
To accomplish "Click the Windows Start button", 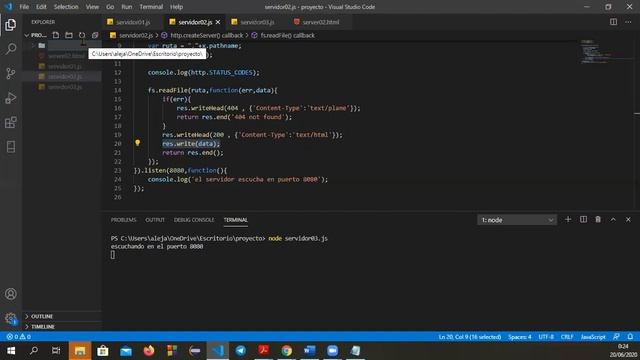I will click(x=11, y=351).
